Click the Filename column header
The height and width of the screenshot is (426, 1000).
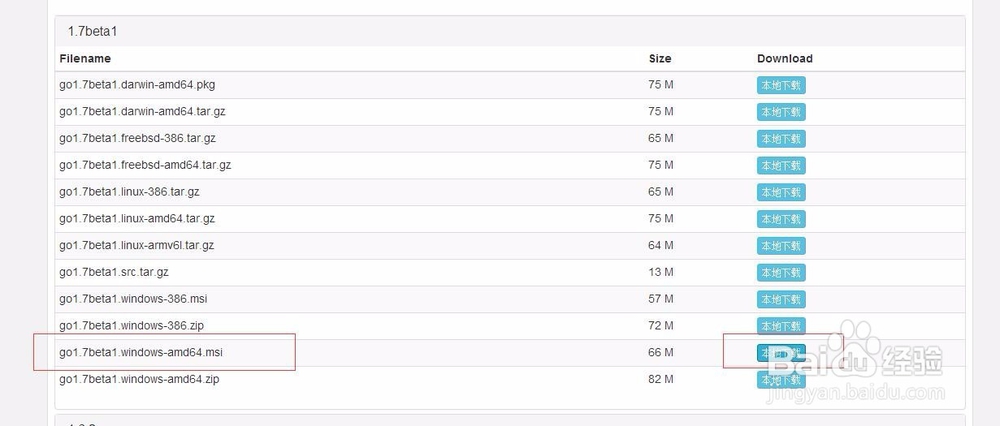pyautogui.click(x=85, y=59)
